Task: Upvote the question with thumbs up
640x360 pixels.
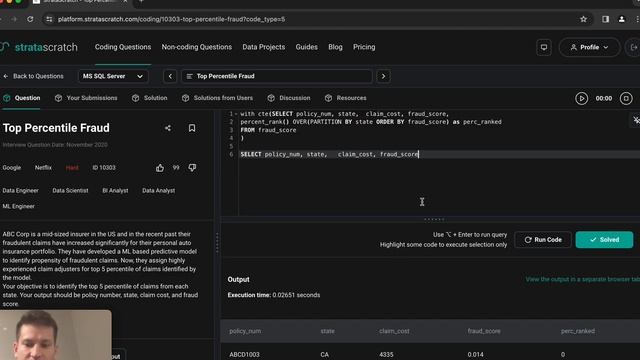Action: tap(160, 168)
